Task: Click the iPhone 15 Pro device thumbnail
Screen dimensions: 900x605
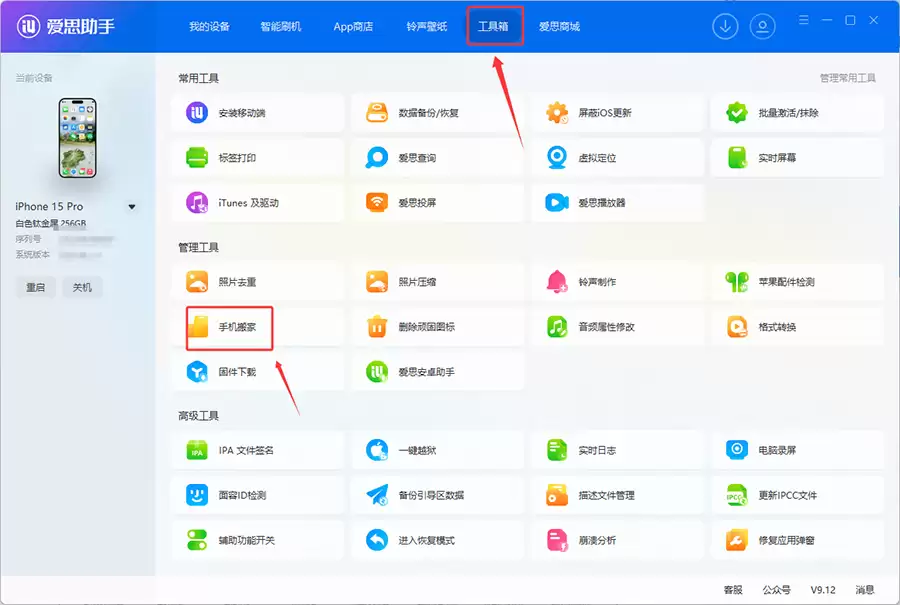Action: coord(77,138)
